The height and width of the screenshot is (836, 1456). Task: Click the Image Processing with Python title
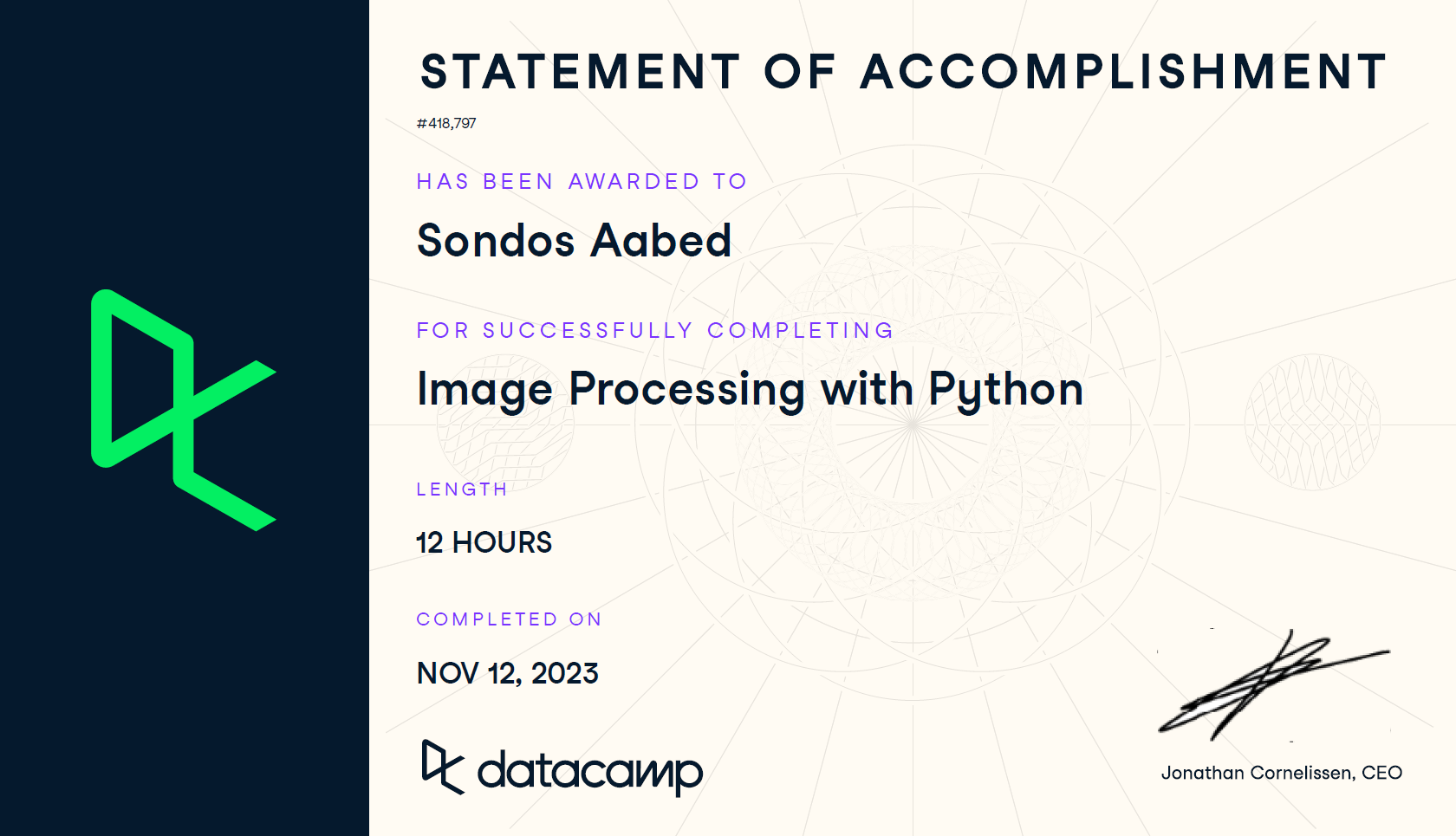(751, 390)
